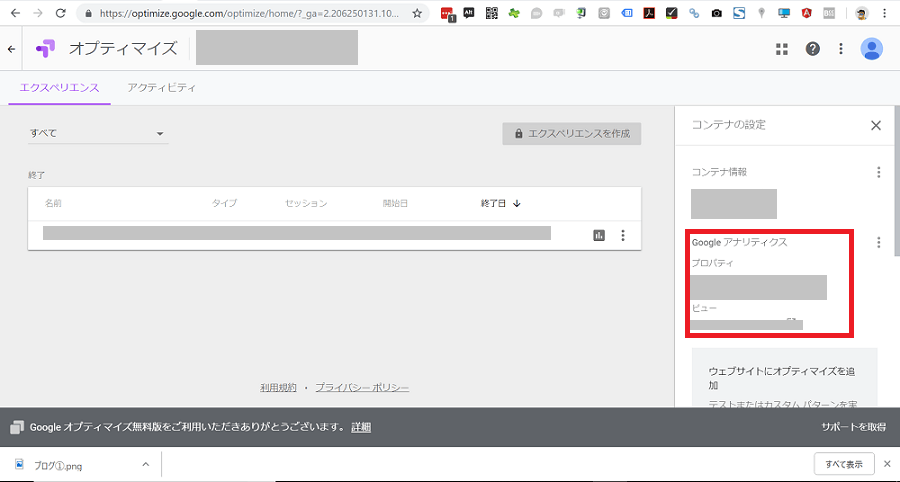The width and height of the screenshot is (900, 482).
Task: Click the purple Optimize logo
Action: pos(45,49)
